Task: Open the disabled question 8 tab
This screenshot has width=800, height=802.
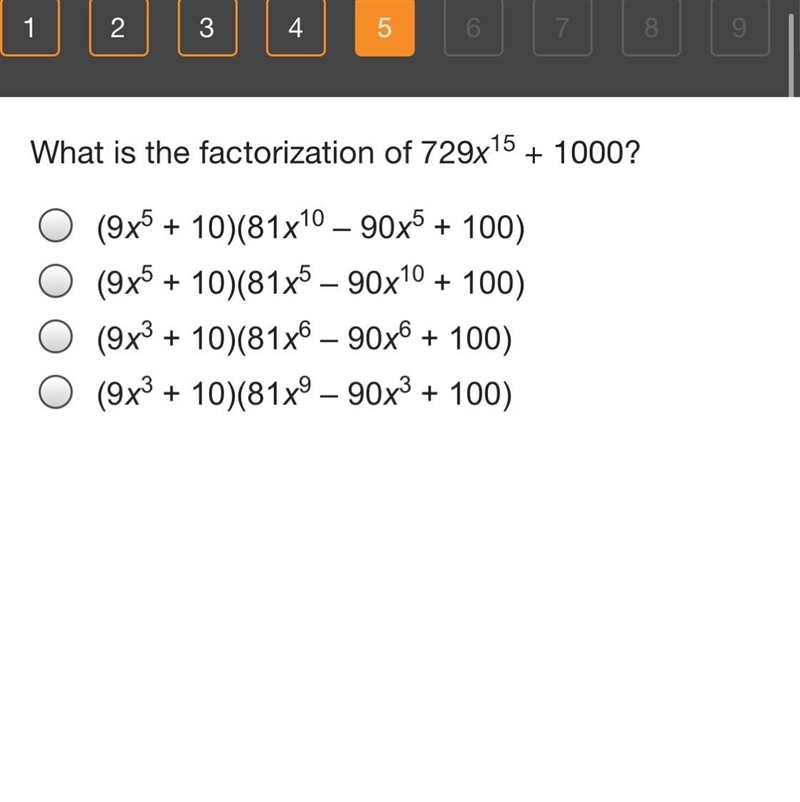Action: coord(651,28)
